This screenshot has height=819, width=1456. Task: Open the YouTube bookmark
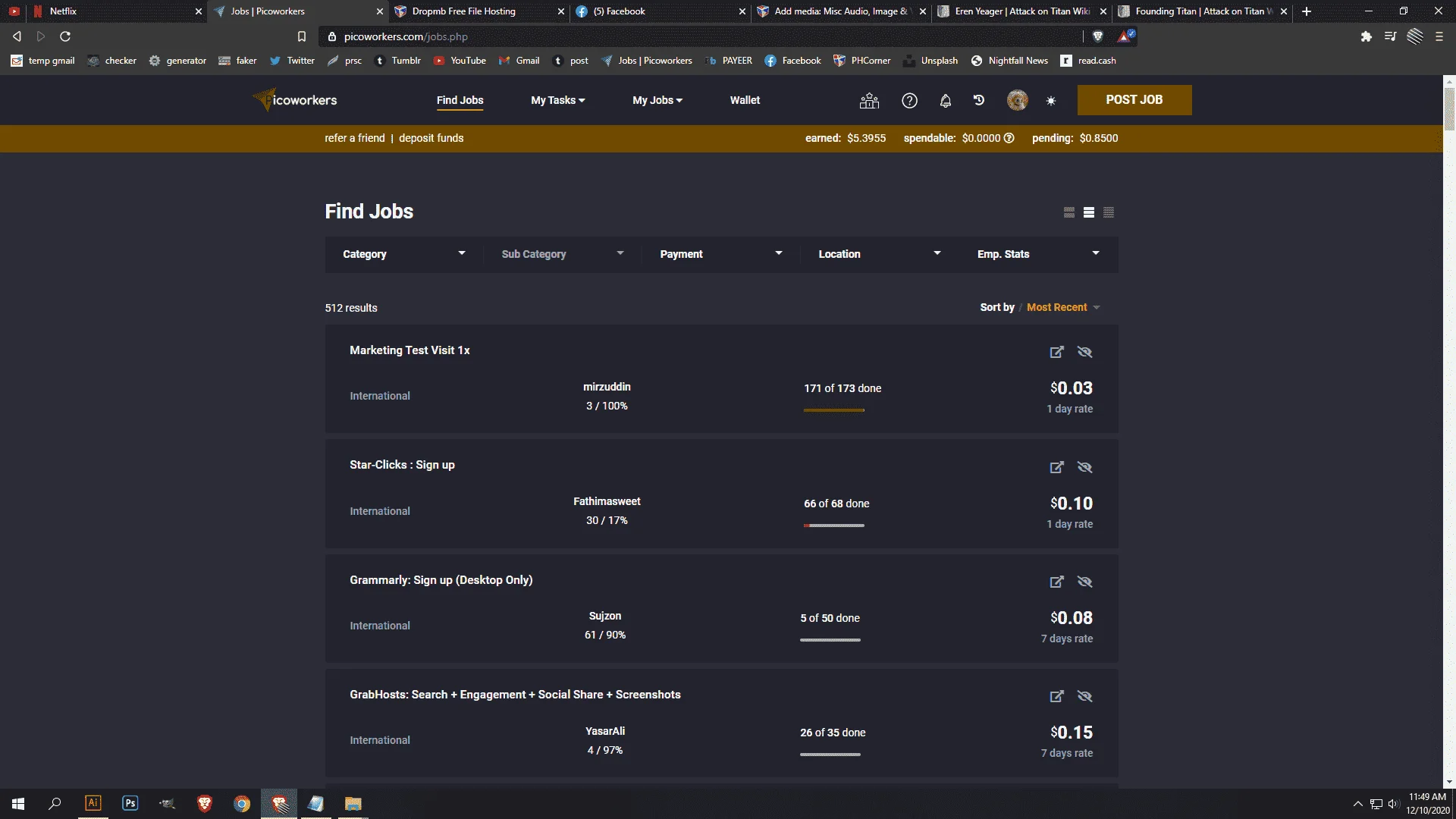click(460, 61)
